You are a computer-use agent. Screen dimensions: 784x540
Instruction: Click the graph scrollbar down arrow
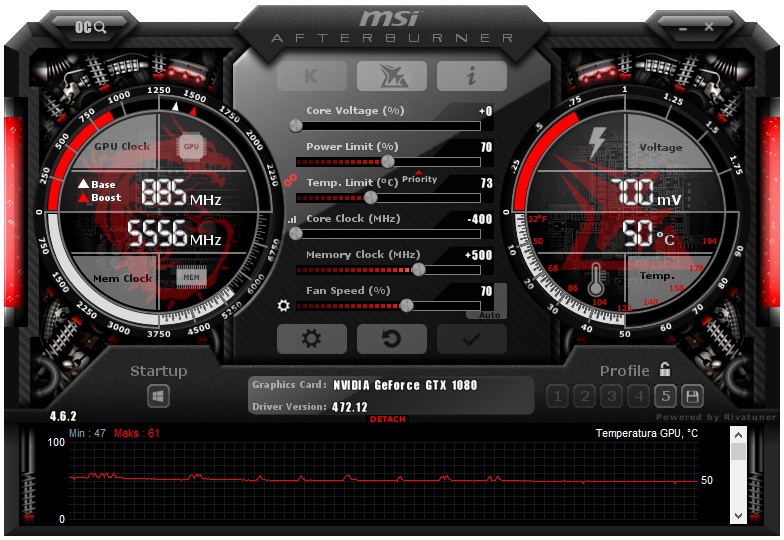point(738,516)
